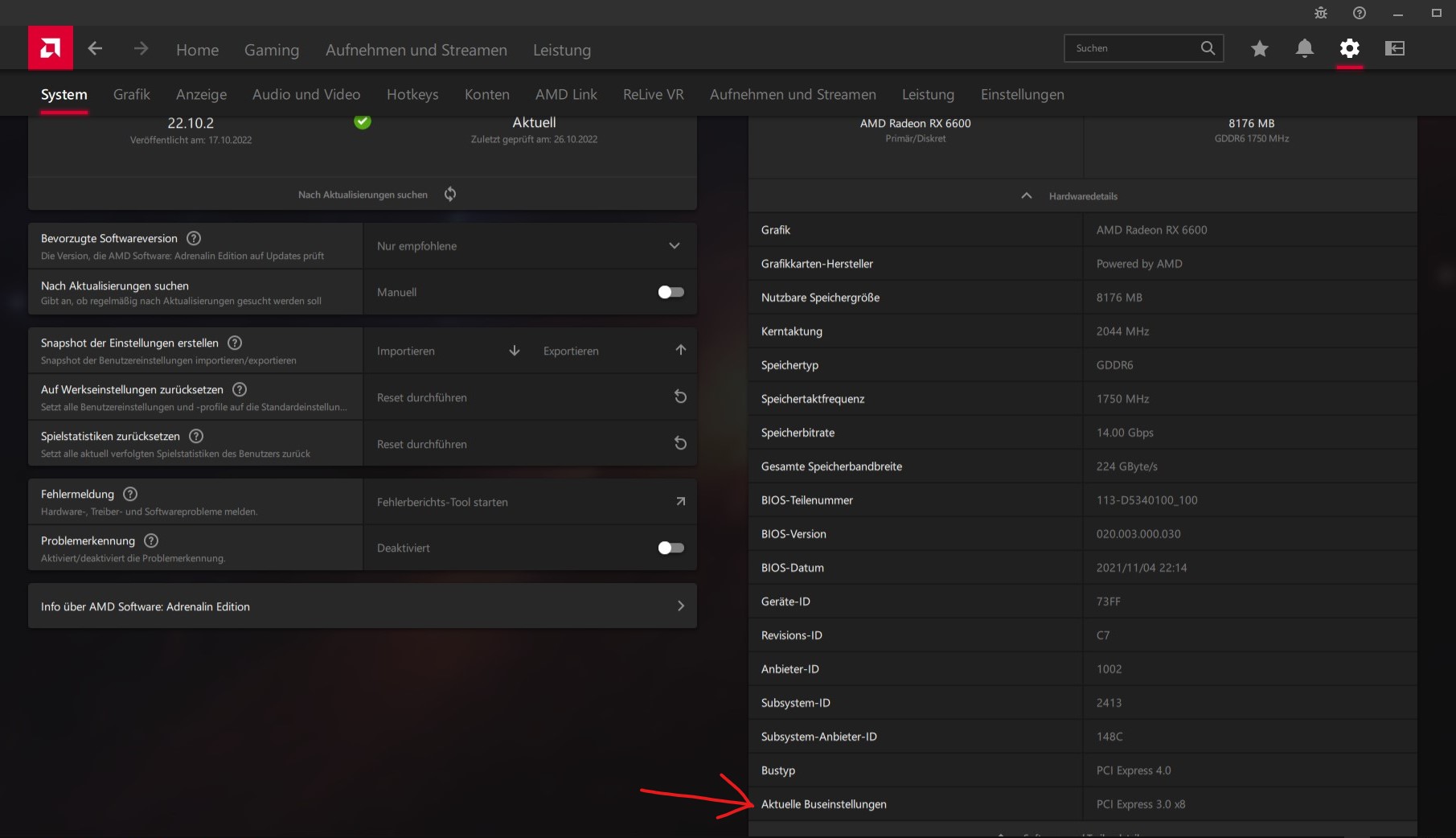Select the Geräte-ID value 73FF
Screen dimensions: 1456x838
coord(1109,602)
